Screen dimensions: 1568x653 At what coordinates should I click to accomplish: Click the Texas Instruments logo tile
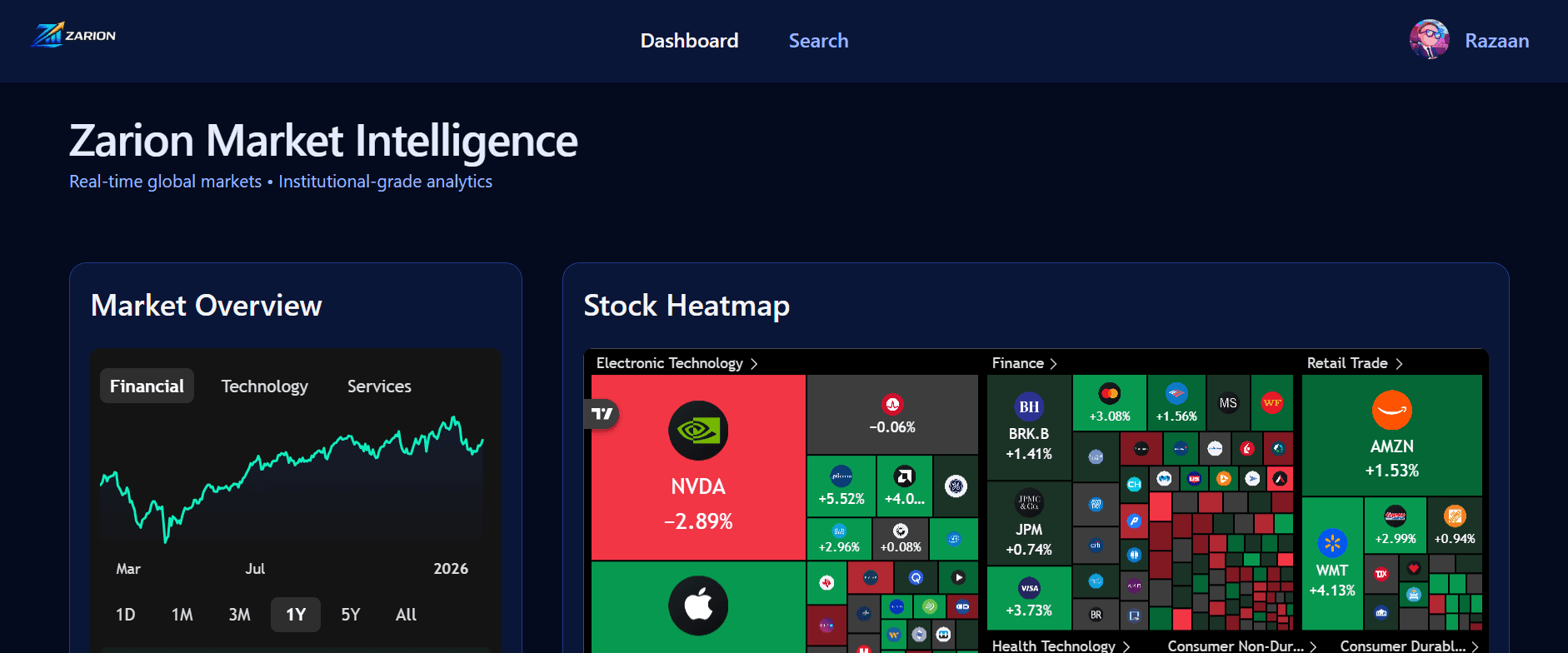826,582
